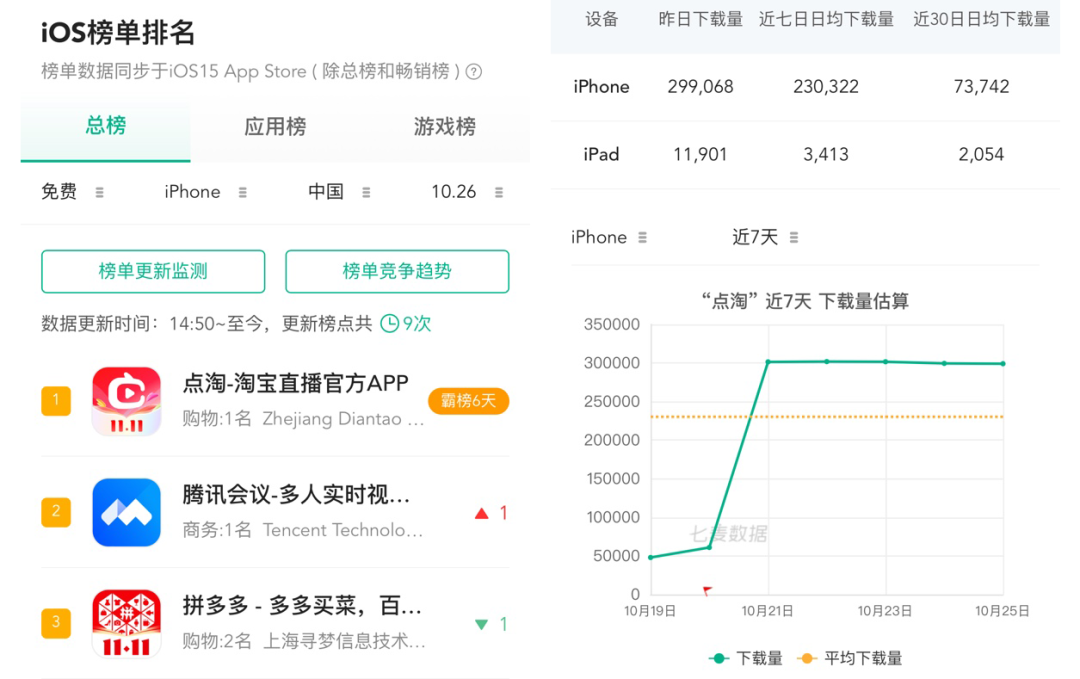Image resolution: width=1080 pixels, height=679 pixels.
Task: Open the 中国 country dropdown
Action: [339, 192]
